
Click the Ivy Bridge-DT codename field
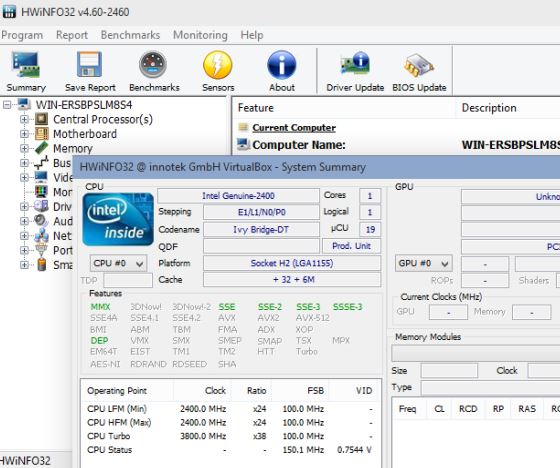pyautogui.click(x=261, y=229)
